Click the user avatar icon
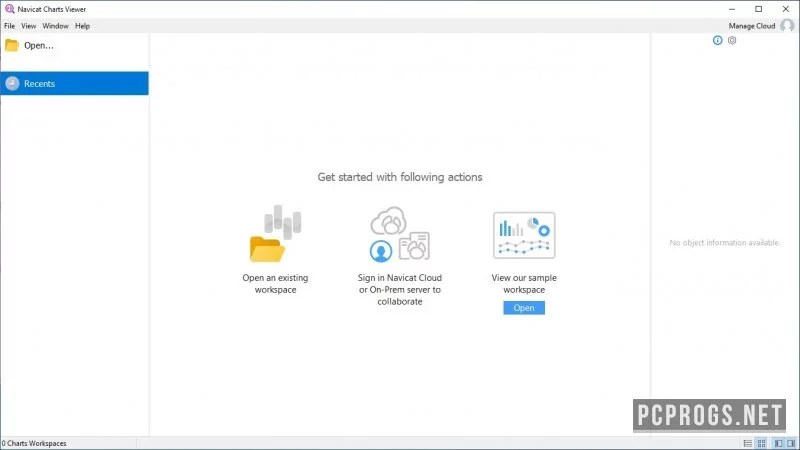800x450 pixels. (x=787, y=26)
